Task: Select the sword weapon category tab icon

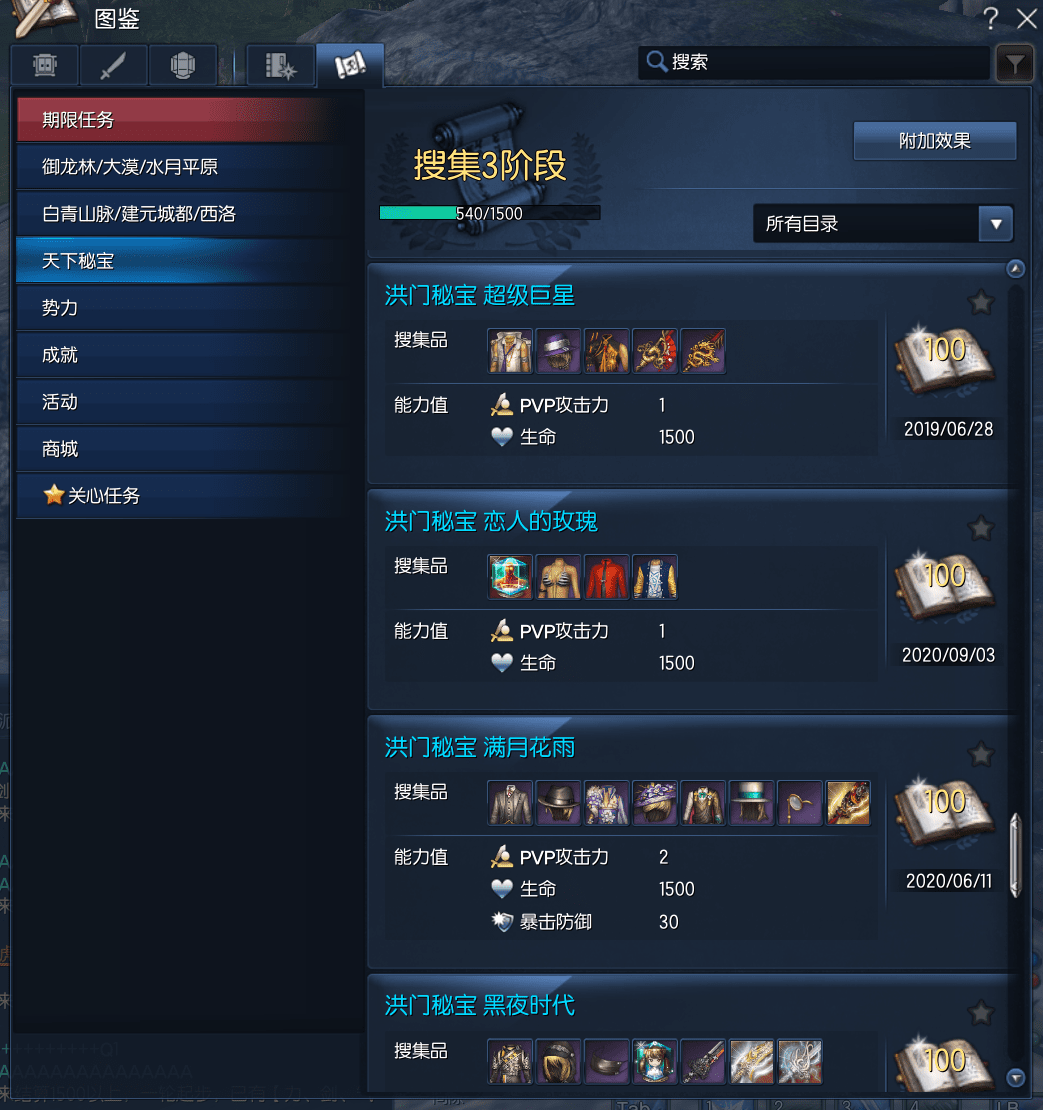Action: 113,65
